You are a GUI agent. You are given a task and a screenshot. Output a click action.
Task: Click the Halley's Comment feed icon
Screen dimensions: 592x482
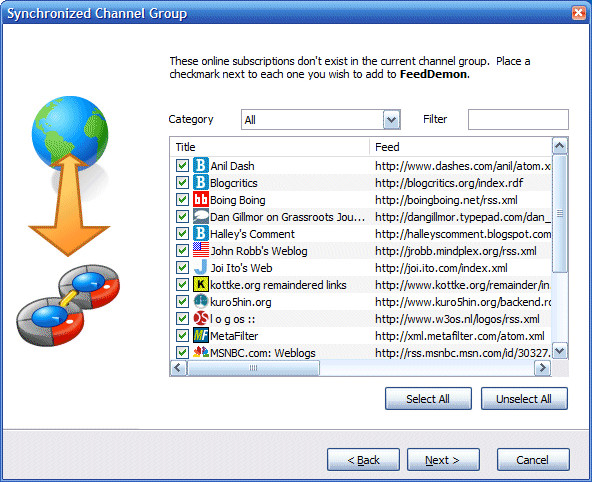[200, 233]
